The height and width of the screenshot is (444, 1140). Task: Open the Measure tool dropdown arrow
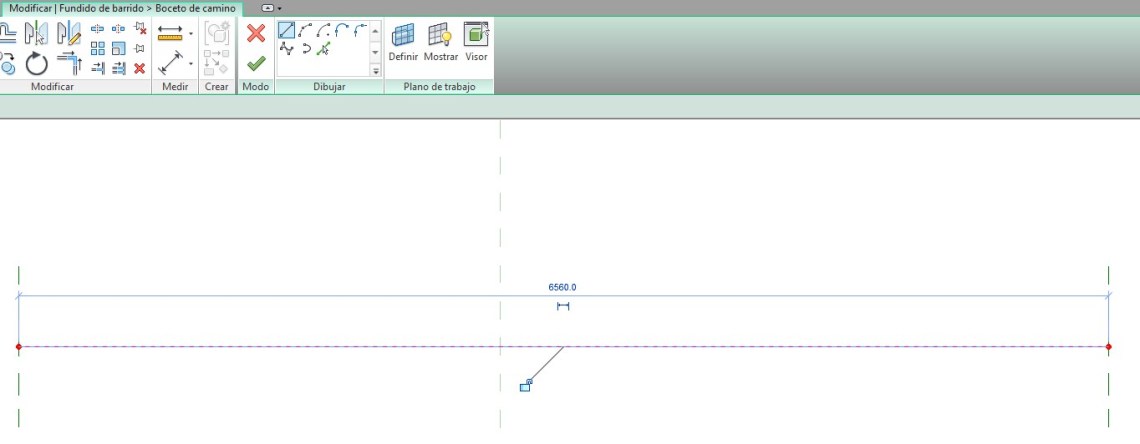(191, 33)
